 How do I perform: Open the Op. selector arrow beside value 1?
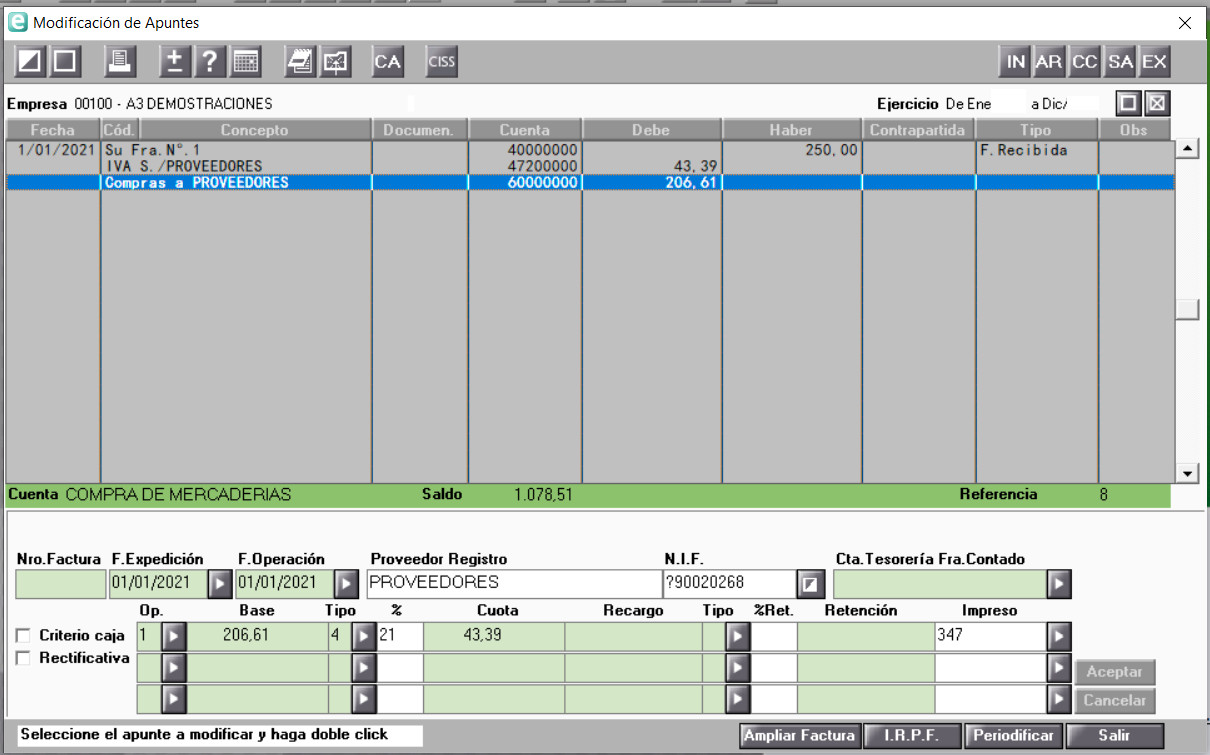pyautogui.click(x=174, y=635)
